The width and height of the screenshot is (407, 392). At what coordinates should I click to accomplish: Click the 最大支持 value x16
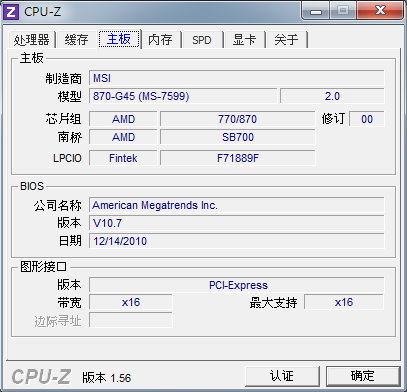click(344, 302)
